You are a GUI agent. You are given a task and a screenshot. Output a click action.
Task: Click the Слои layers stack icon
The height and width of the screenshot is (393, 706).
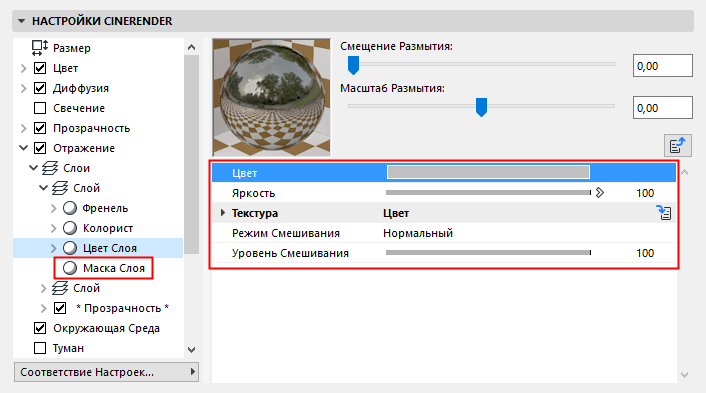pos(50,168)
